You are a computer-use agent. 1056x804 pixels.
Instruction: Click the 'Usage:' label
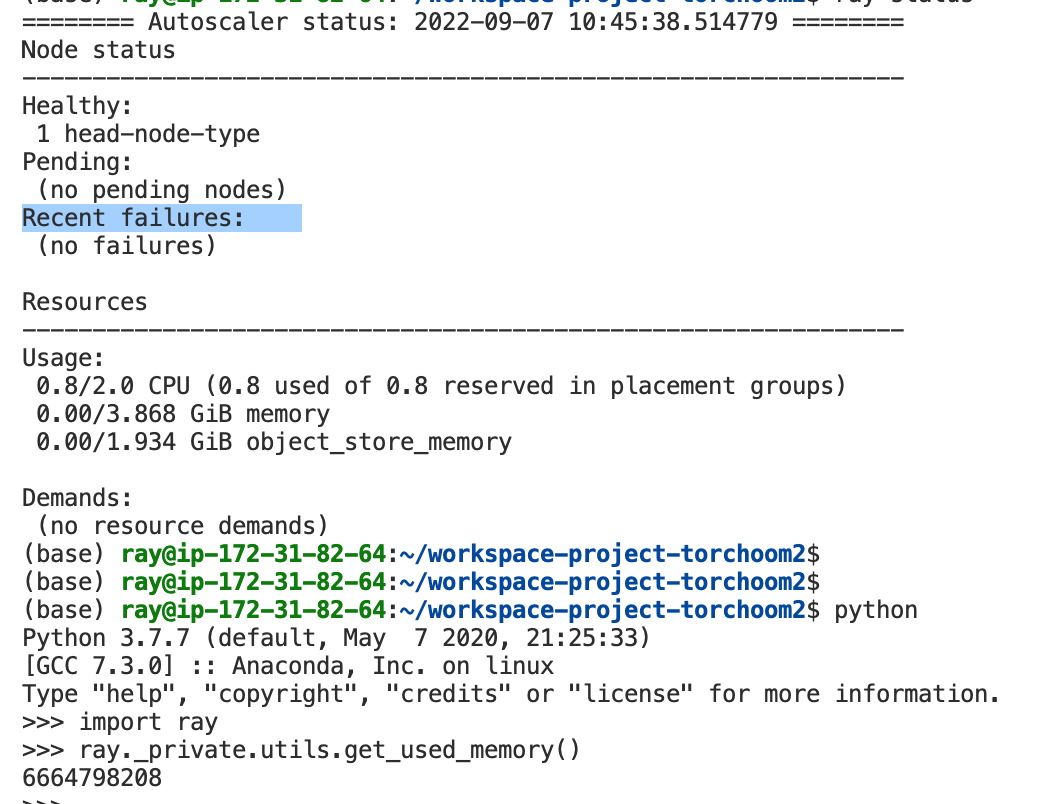tap(63, 358)
